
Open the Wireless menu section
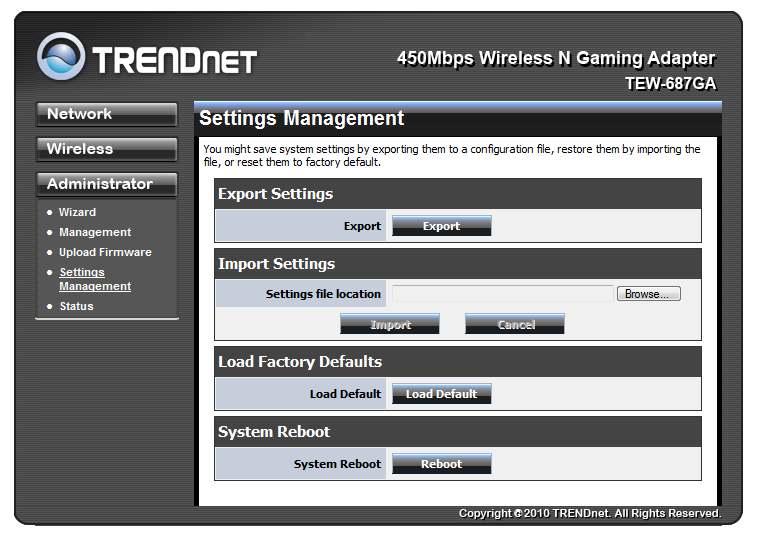point(106,149)
